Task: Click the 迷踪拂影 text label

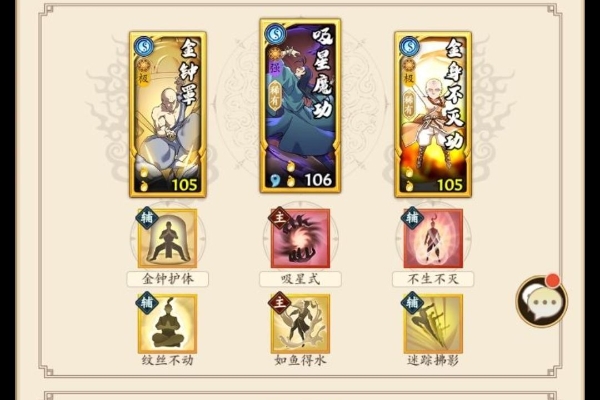Action: coord(433,361)
